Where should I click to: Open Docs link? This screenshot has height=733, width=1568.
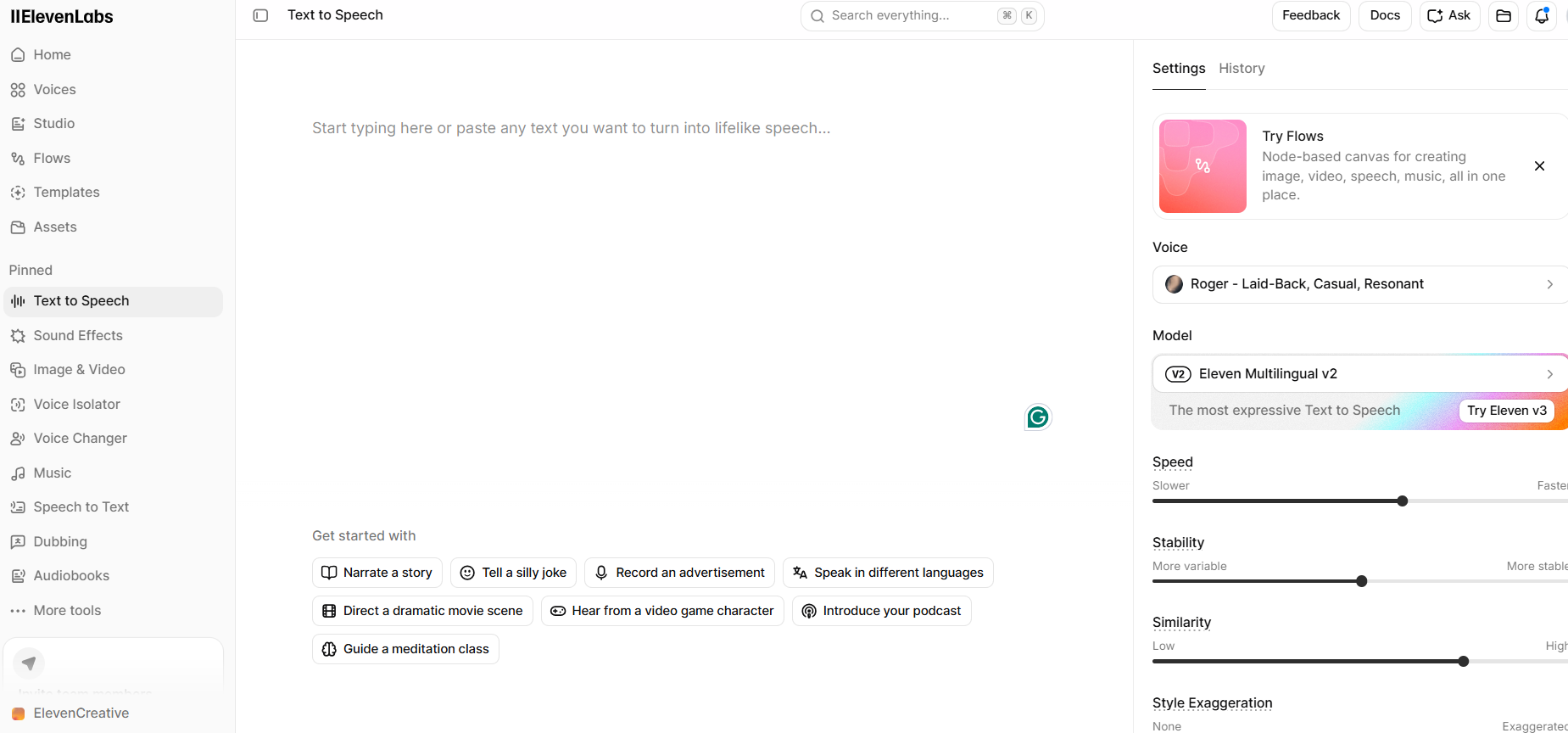1385,15
